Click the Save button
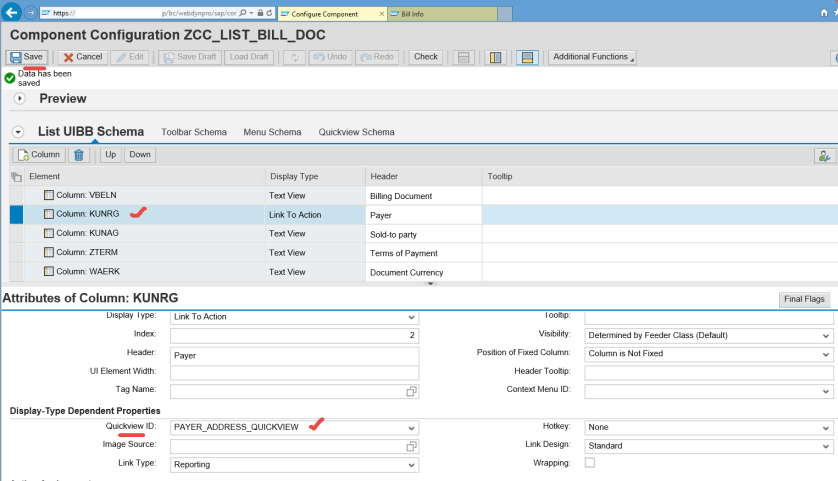The width and height of the screenshot is (838, 481). click(26, 57)
